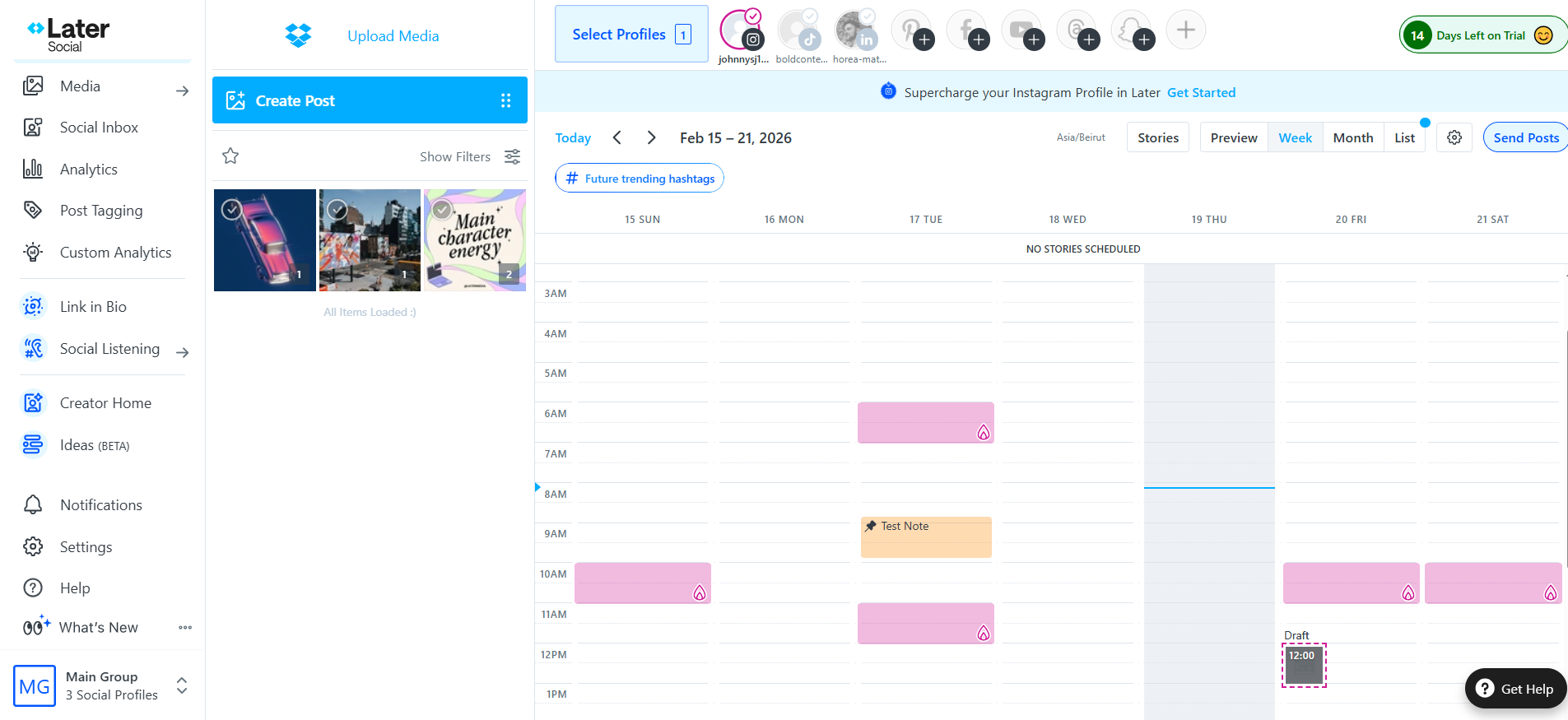Open the Test Note on Tuesday
1568x720 pixels.
tap(926, 537)
